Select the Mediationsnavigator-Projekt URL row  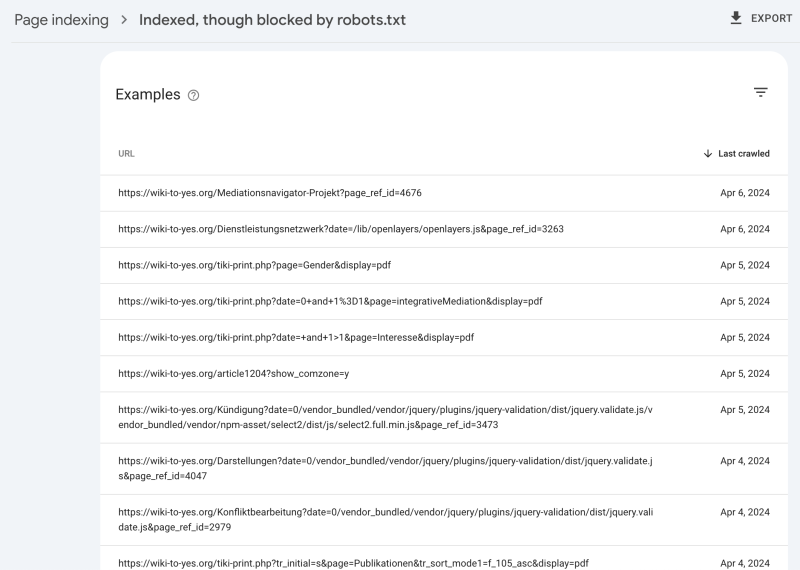277,193
